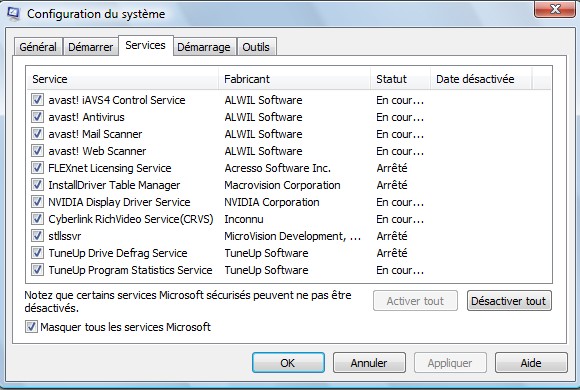Toggle Cyberlink RichVideo Service checkbox
The height and width of the screenshot is (390, 580).
(37, 219)
